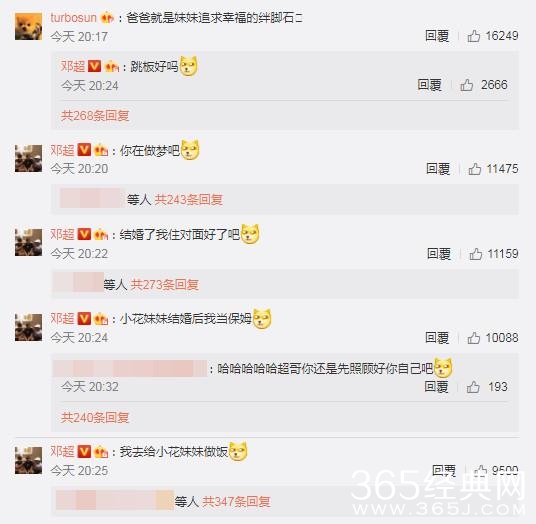The image size is (536, 524).
Task: Reply to turbosun's 20:17 comment
Action: (437, 36)
